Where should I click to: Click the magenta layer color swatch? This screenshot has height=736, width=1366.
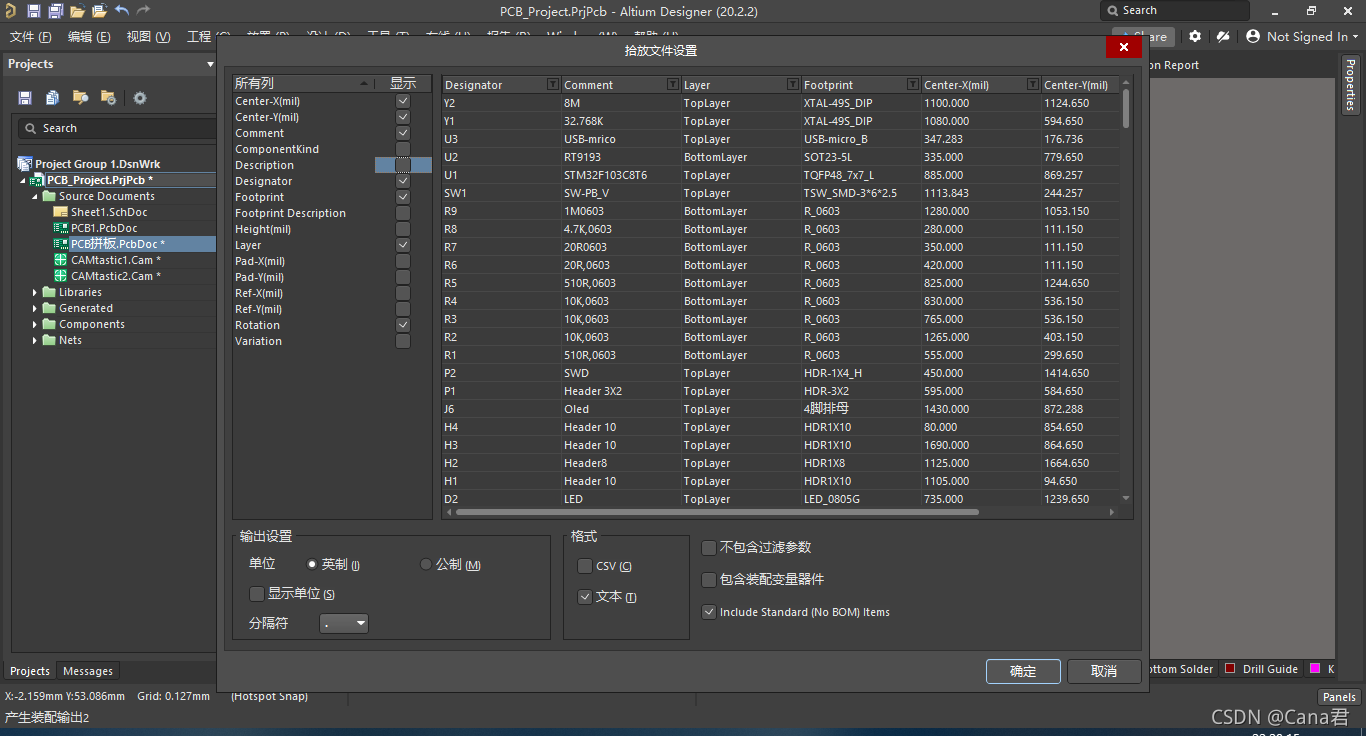(1316, 669)
